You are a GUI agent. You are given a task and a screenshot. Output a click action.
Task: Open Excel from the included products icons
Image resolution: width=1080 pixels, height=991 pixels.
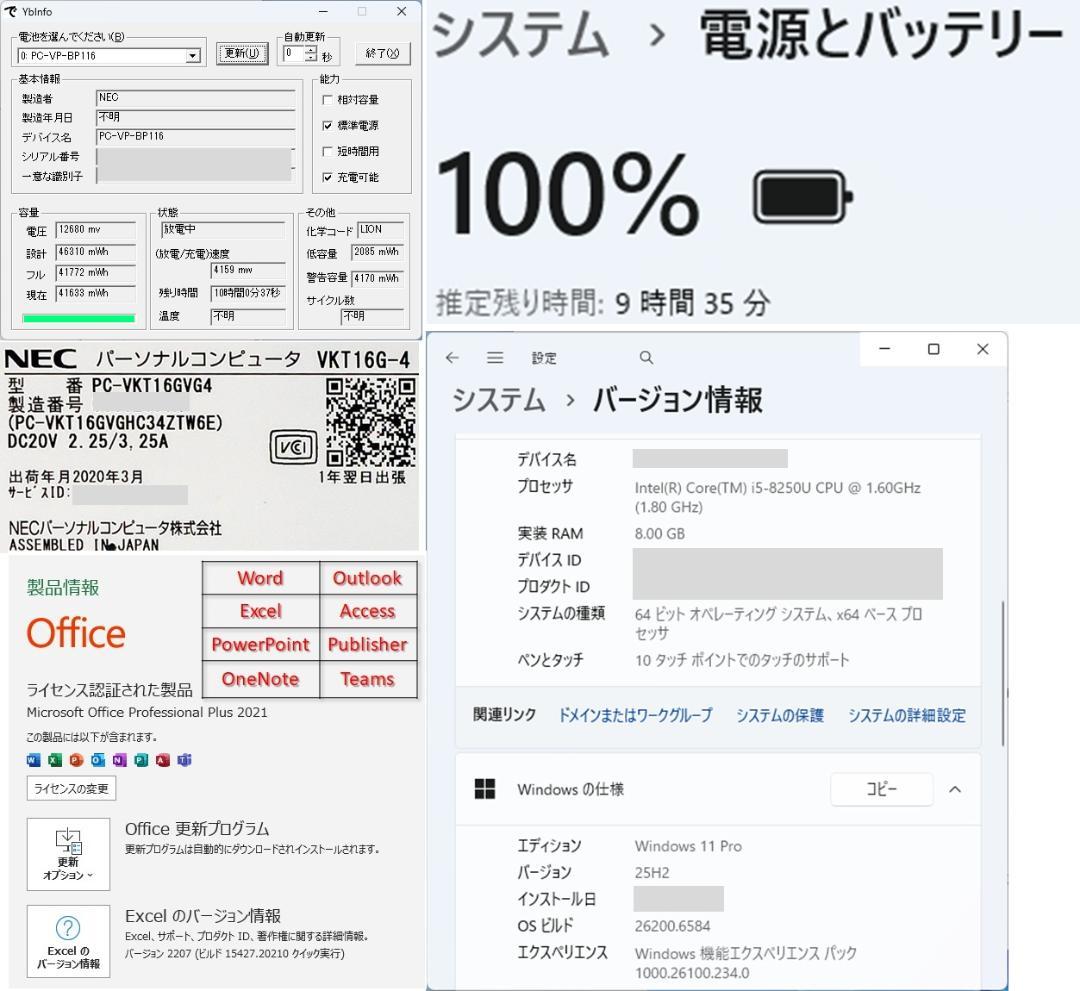click(55, 760)
